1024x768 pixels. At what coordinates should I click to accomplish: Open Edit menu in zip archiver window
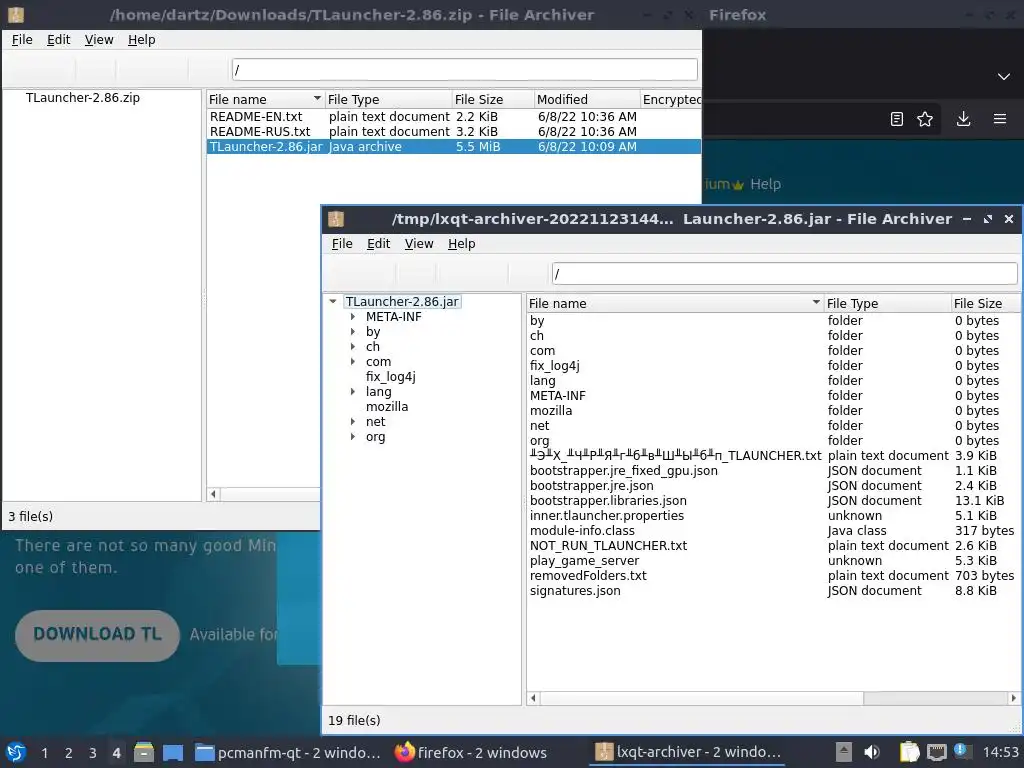coord(58,40)
